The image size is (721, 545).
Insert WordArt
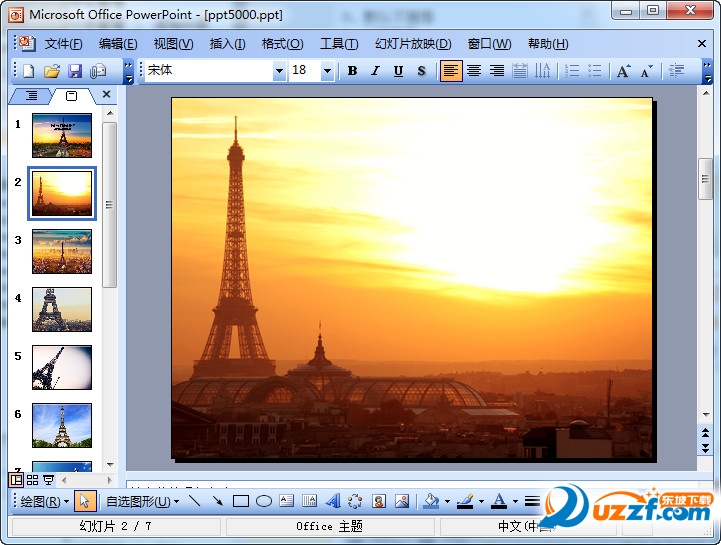coord(332,501)
